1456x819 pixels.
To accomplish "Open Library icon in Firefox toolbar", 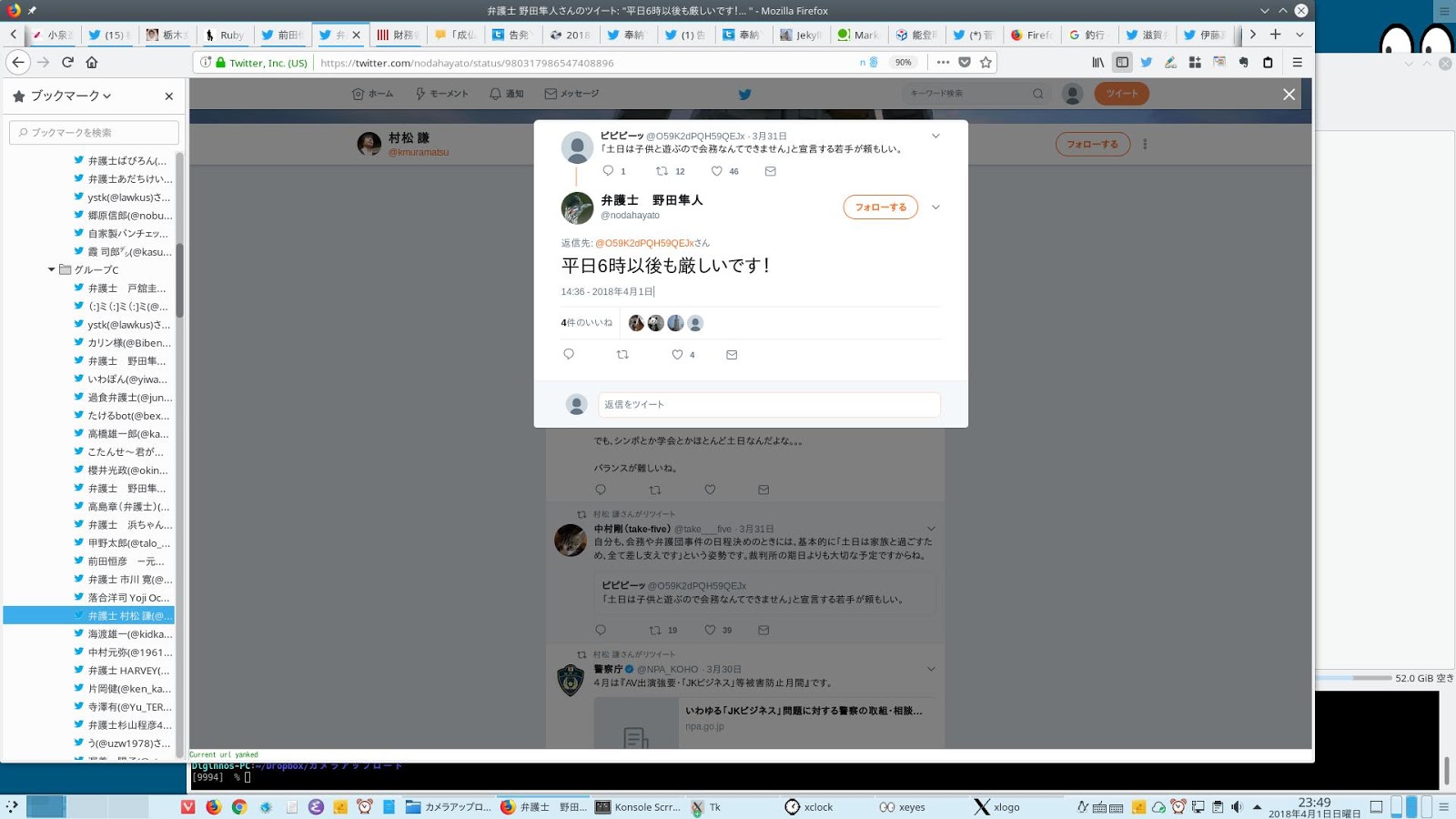I will tap(1098, 62).
